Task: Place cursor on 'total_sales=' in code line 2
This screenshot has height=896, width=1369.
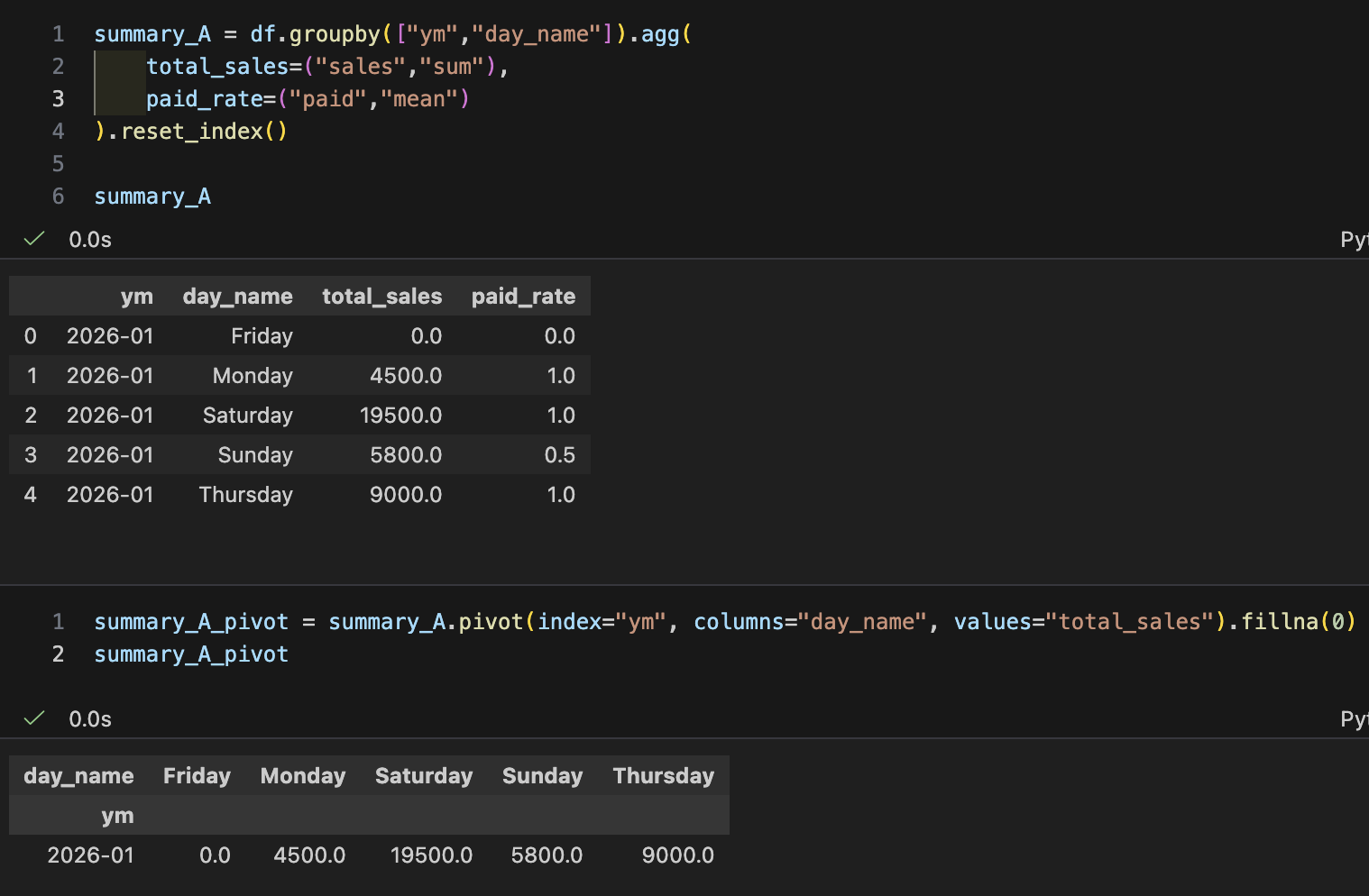Action: (224, 67)
